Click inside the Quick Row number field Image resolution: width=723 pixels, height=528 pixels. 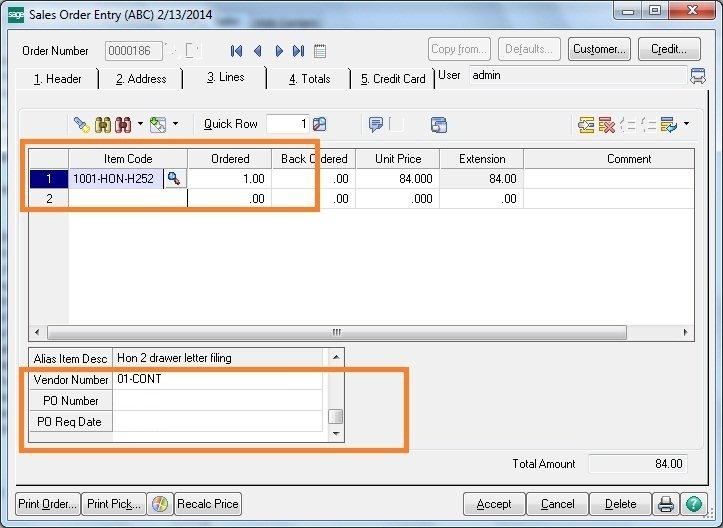[x=287, y=124]
